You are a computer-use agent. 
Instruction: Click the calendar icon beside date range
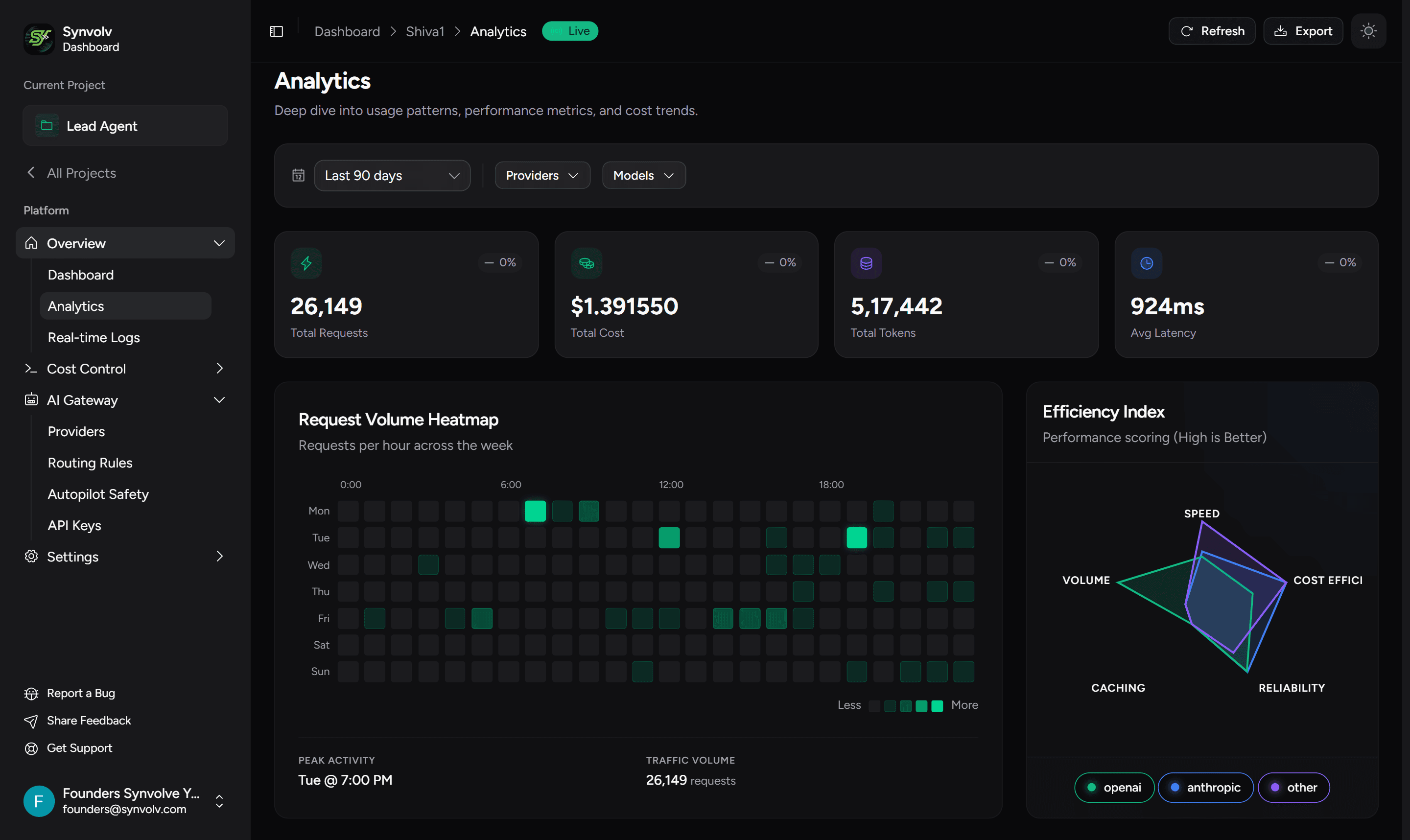[298, 175]
